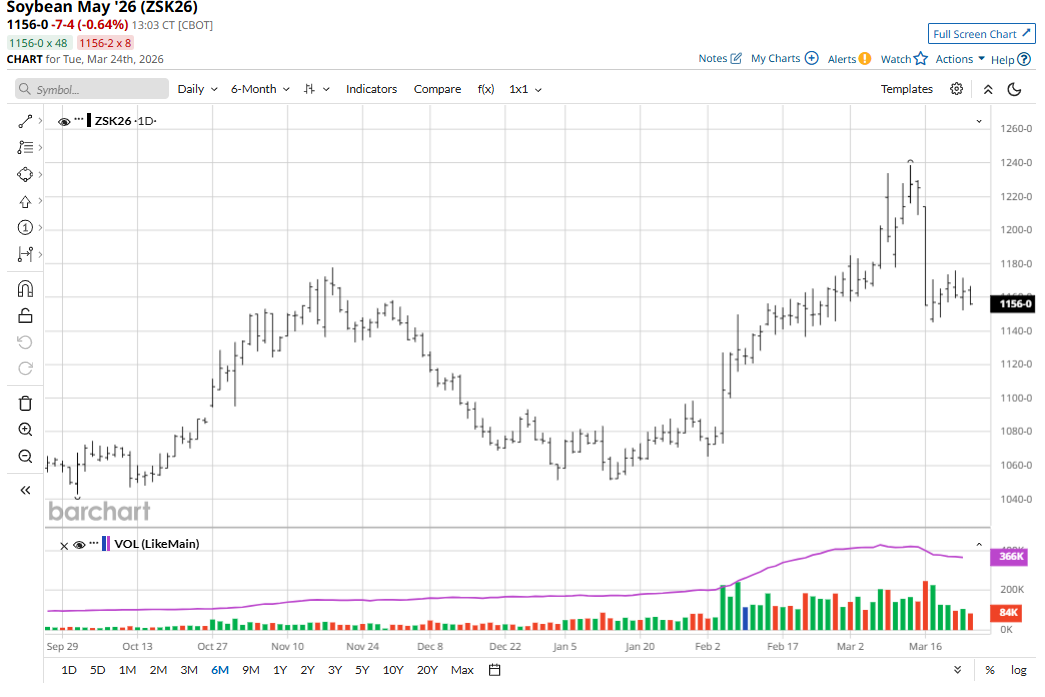Open the 6-Month range dropdown
Image resolution: width=1045 pixels, height=697 pixels.
click(x=260, y=89)
